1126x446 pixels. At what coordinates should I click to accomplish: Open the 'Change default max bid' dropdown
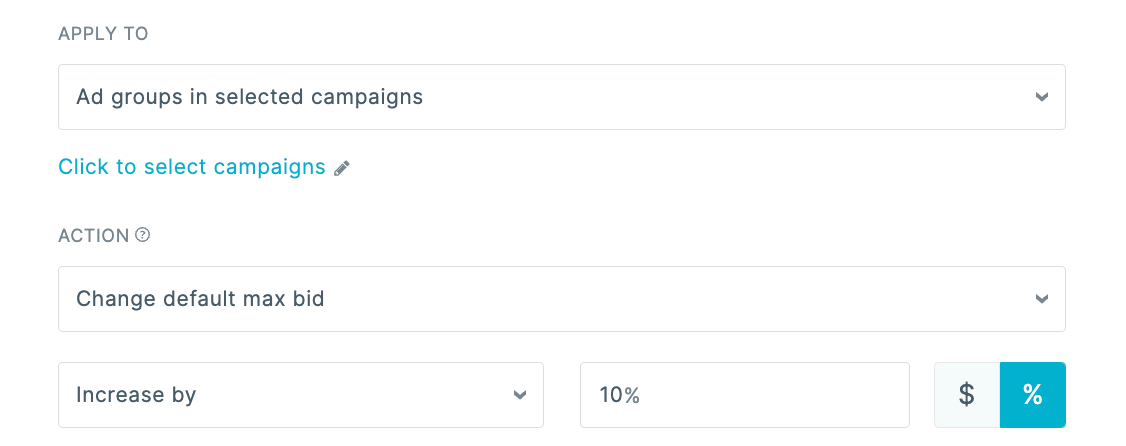click(x=561, y=299)
